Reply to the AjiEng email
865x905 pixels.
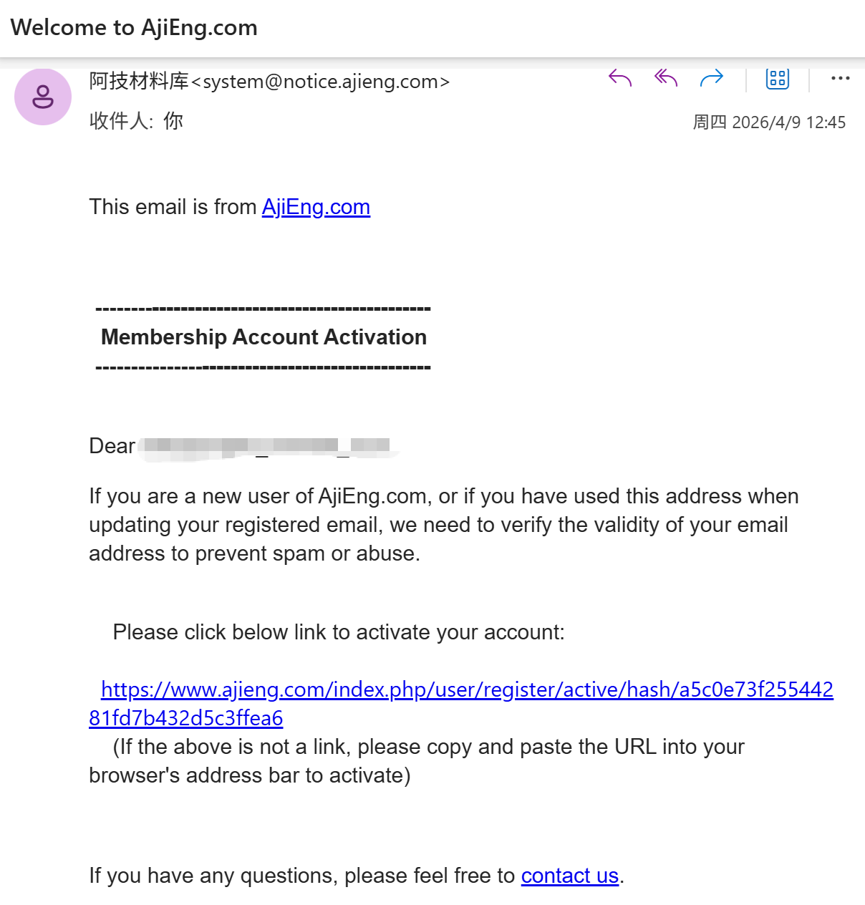point(620,78)
